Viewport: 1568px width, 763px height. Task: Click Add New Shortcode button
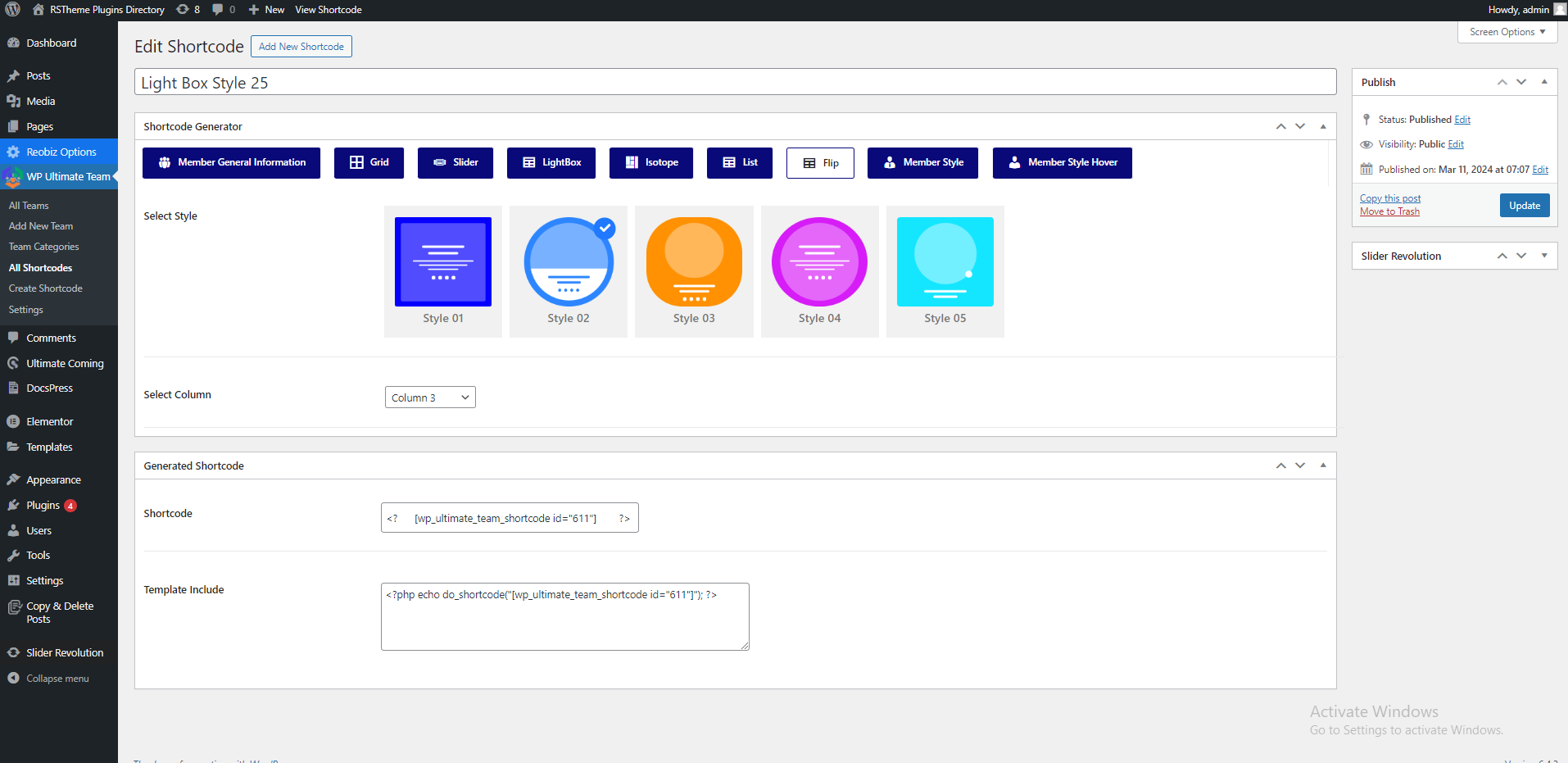(301, 47)
